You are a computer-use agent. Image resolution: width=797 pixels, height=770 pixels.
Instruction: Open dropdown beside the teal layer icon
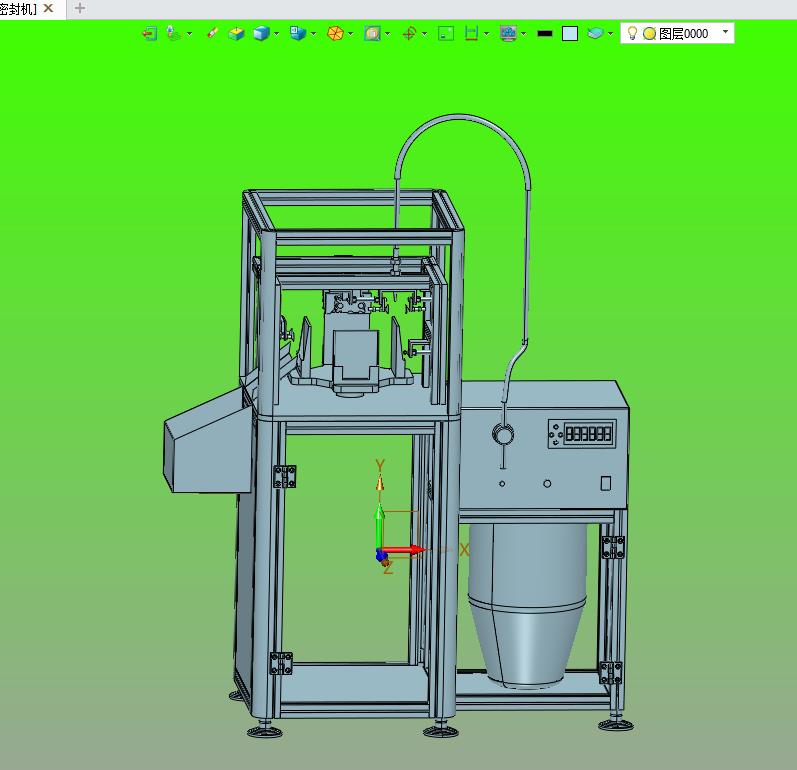pos(610,34)
